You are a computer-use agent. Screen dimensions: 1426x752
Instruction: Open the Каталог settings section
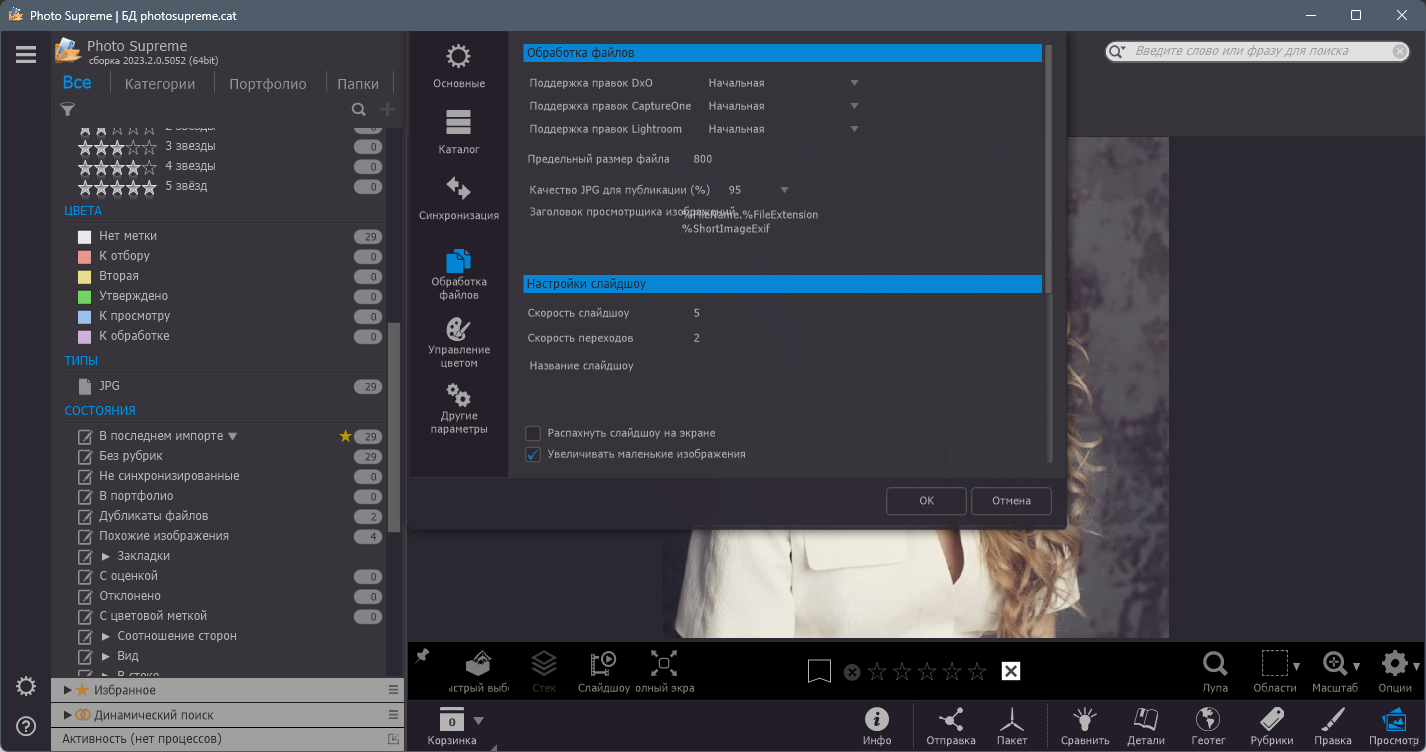459,132
